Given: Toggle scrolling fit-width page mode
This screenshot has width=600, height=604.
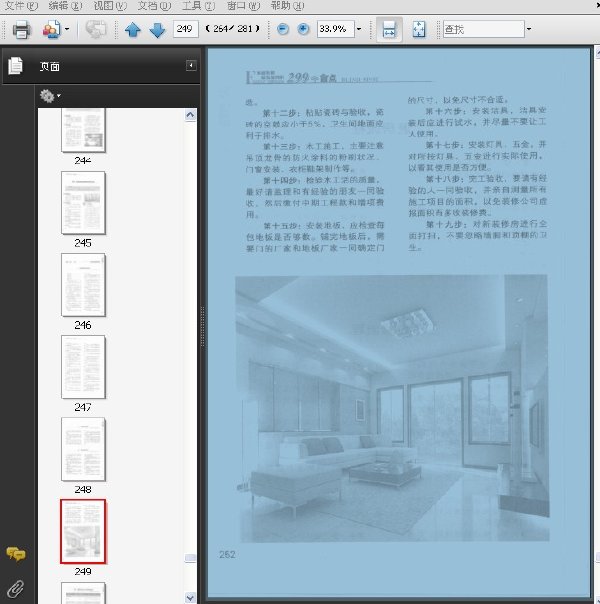Looking at the screenshot, I should click(x=389, y=29).
